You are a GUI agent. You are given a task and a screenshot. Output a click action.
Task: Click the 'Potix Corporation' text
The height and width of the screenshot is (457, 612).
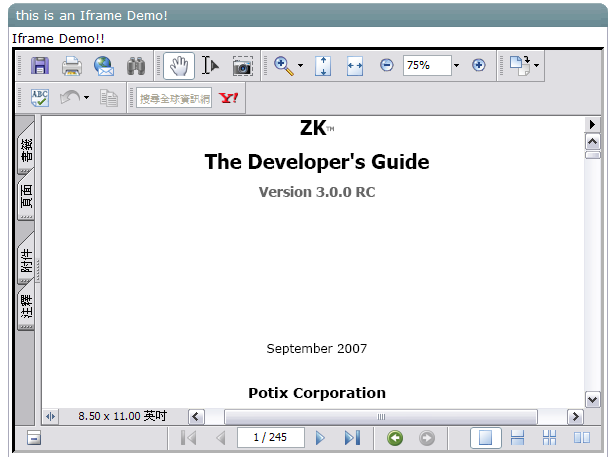[x=317, y=393]
